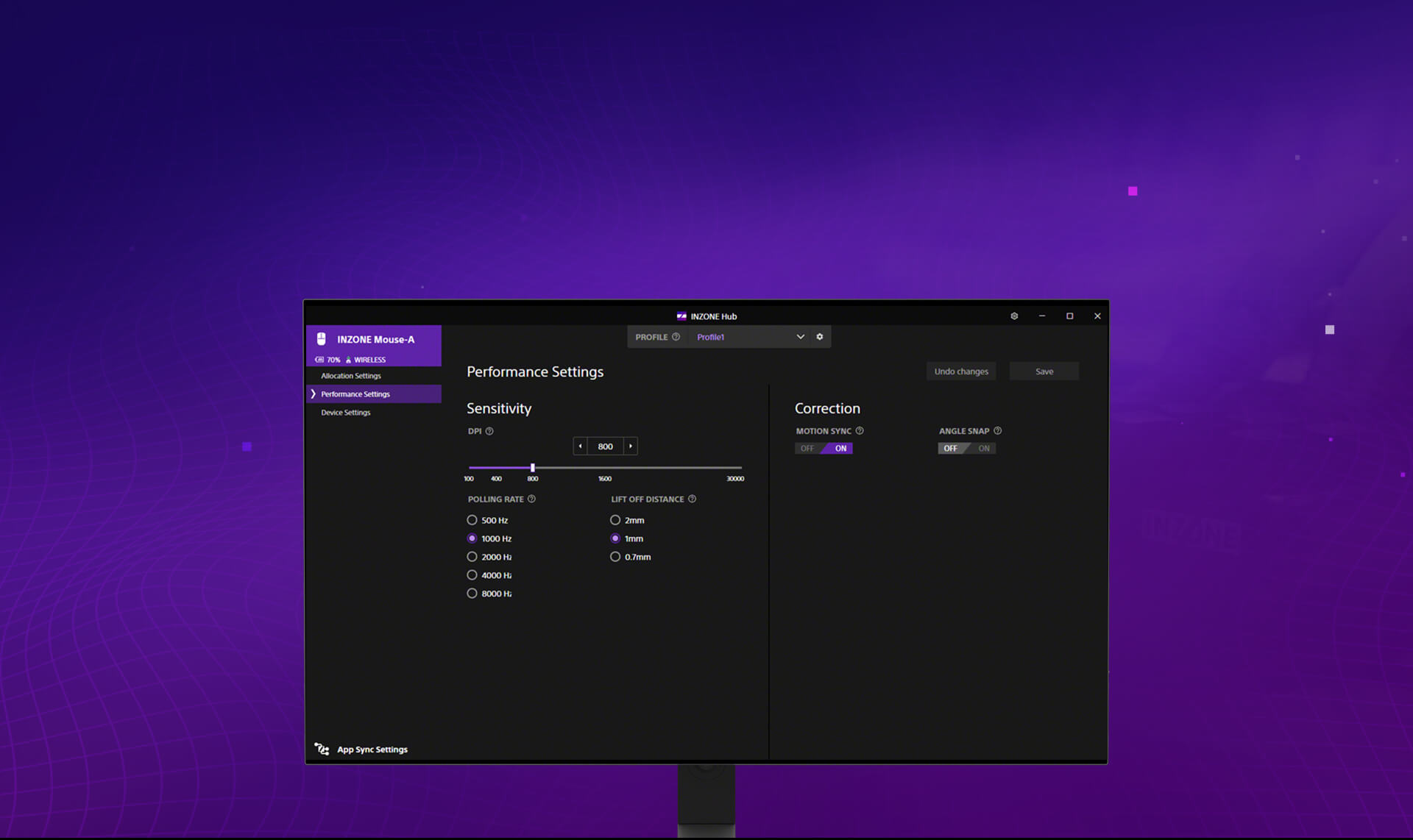Click the Profile help question mark icon

point(676,337)
